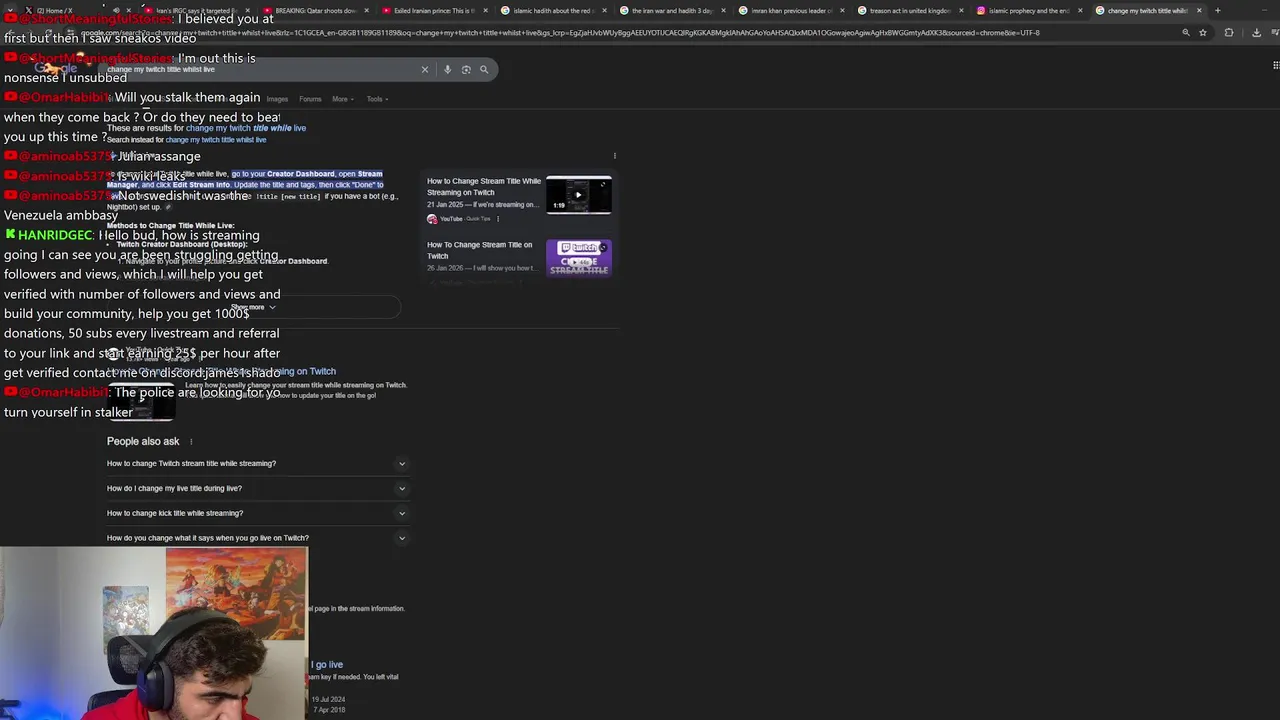
Task: Click the Google logo to go home
Action: pos(57,69)
